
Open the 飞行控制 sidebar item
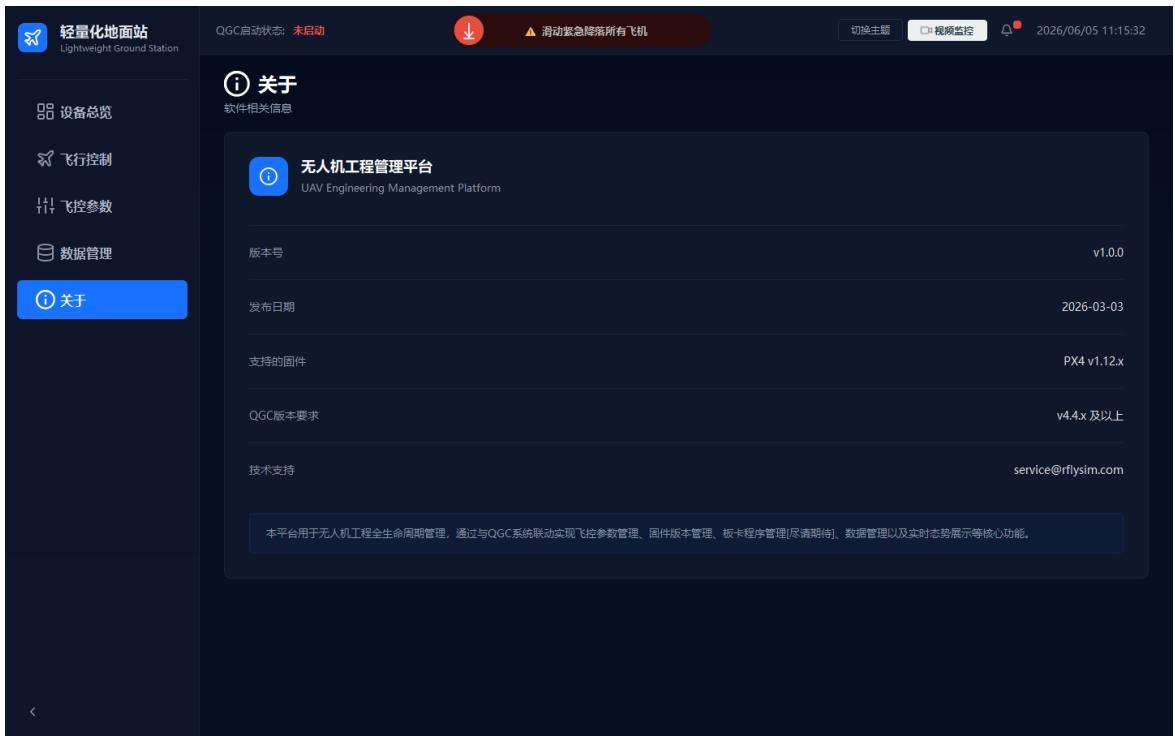102,159
